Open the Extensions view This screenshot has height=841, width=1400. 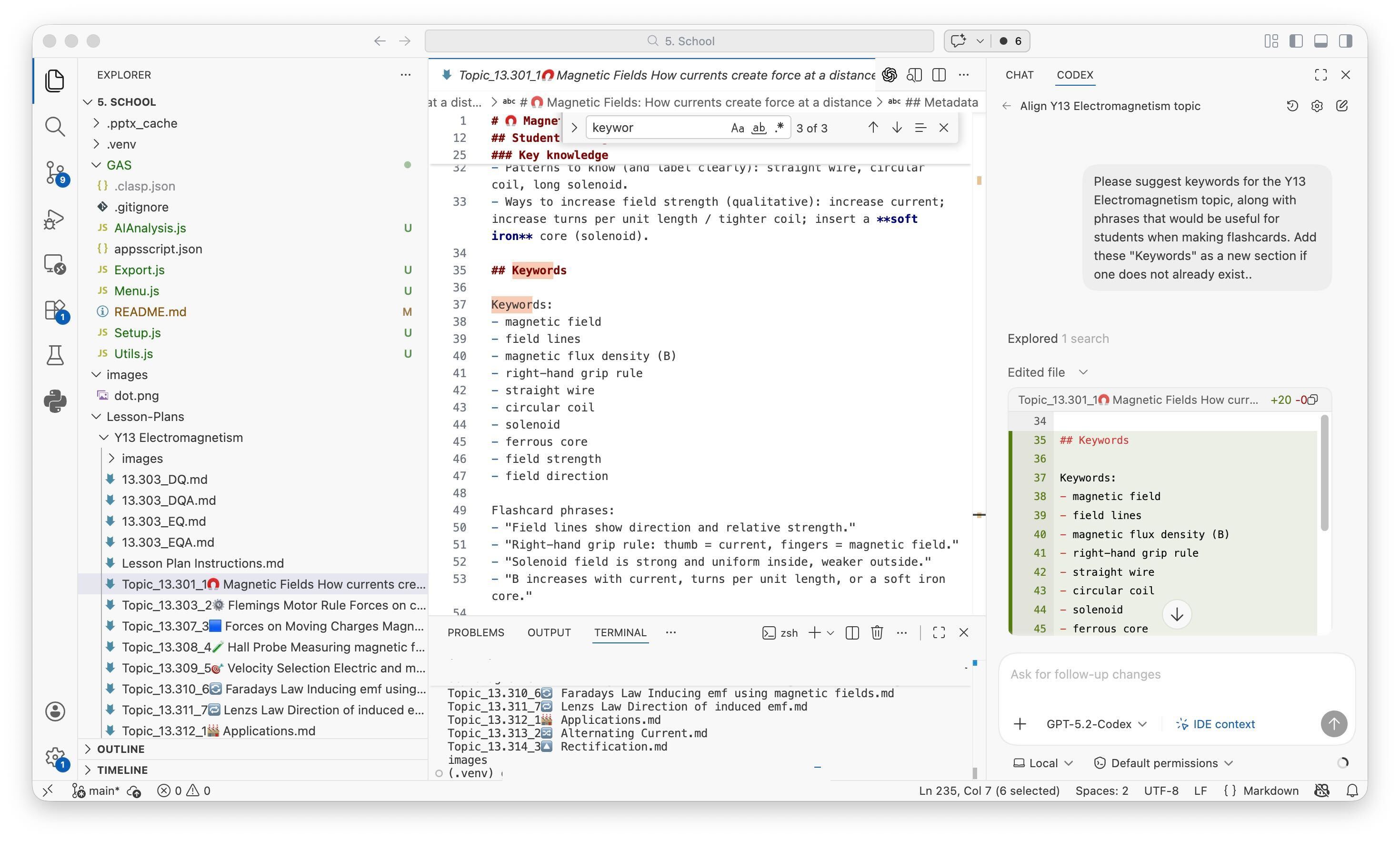(55, 310)
